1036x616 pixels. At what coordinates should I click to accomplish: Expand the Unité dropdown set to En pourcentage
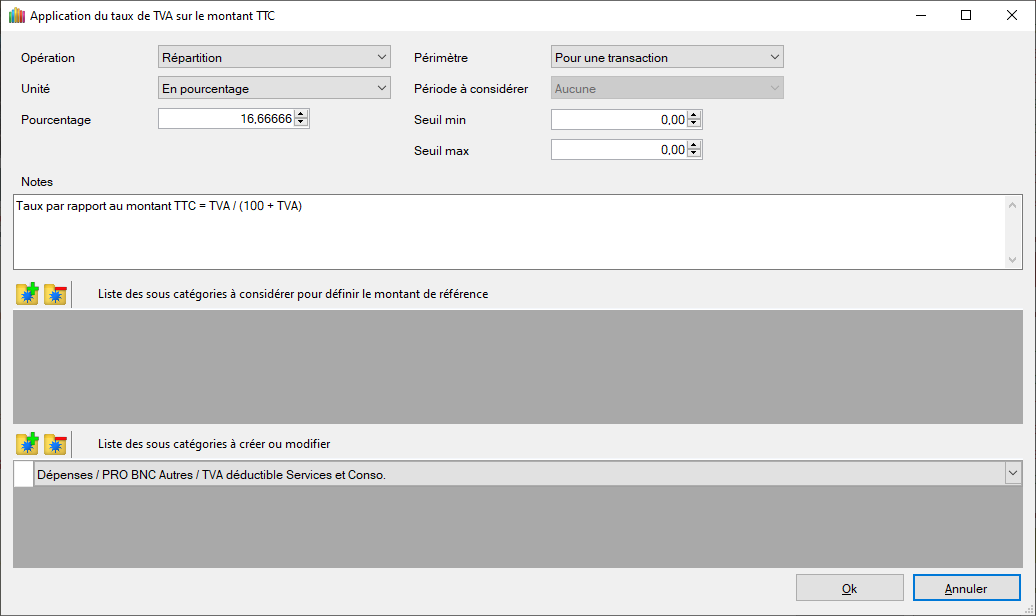click(274, 89)
